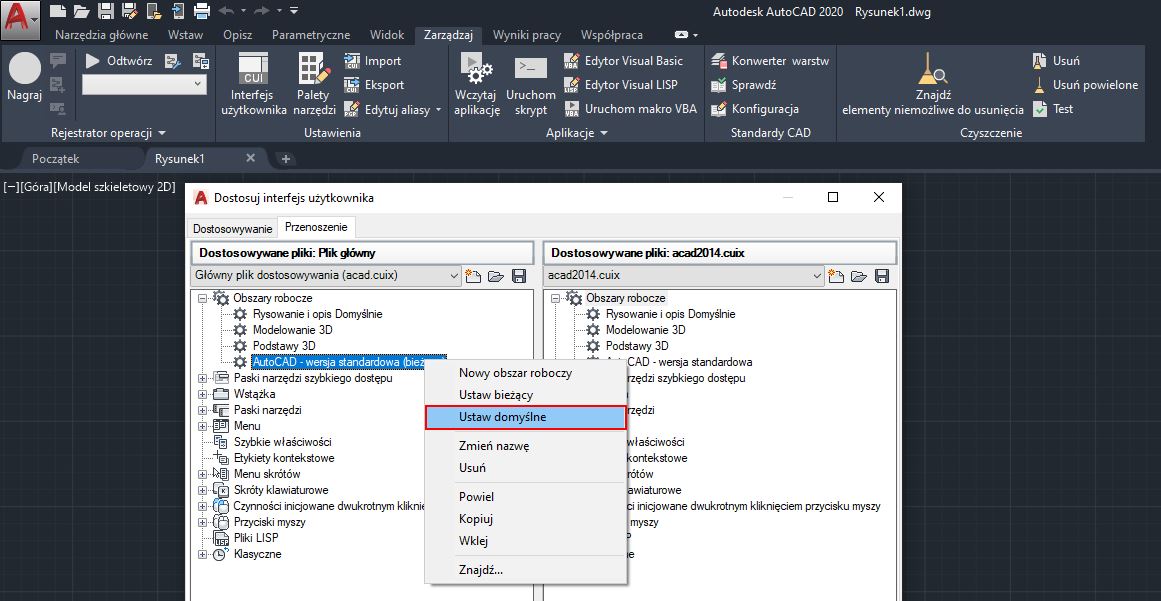The height and width of the screenshot is (601, 1161).
Task: Click Uruchom makro VBA
Action: click(630, 109)
